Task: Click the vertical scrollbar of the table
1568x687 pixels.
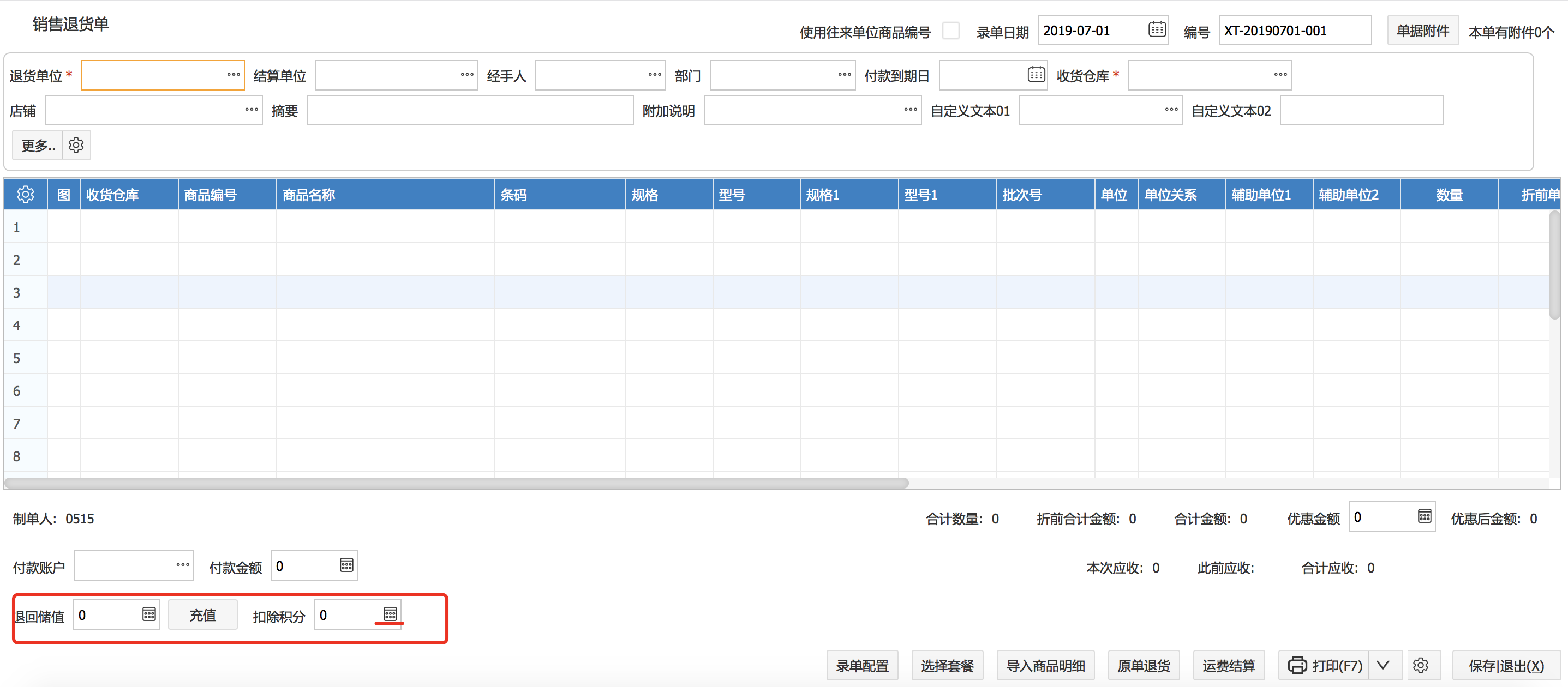Action: (1554, 264)
